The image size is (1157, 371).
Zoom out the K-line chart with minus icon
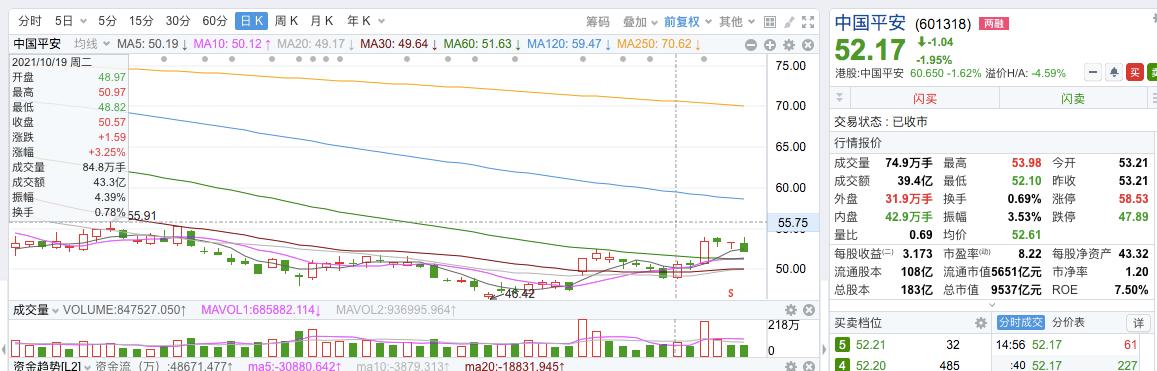tap(751, 45)
